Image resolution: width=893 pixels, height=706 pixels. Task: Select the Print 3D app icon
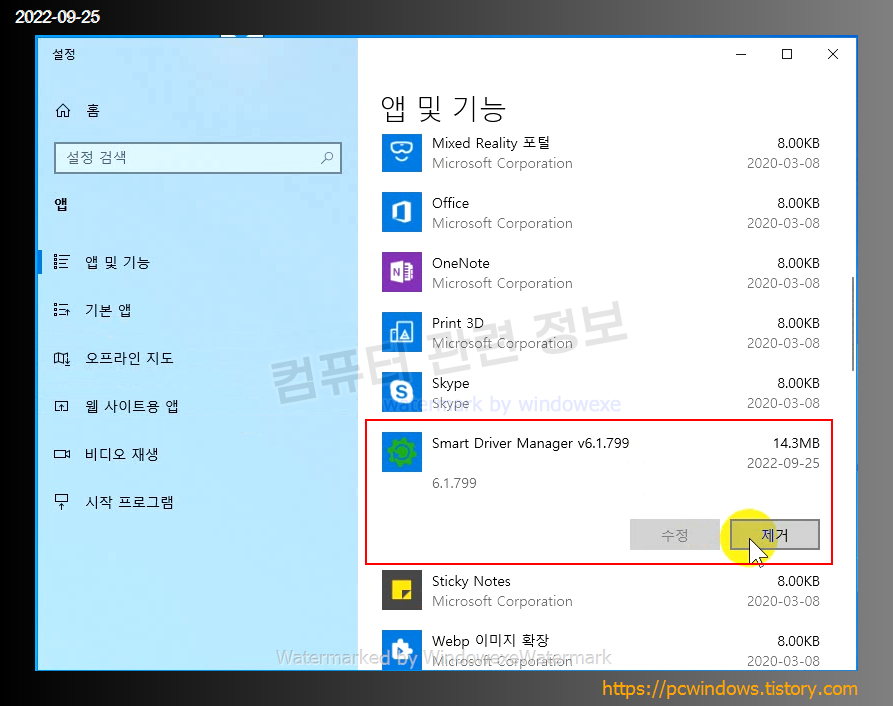click(402, 332)
